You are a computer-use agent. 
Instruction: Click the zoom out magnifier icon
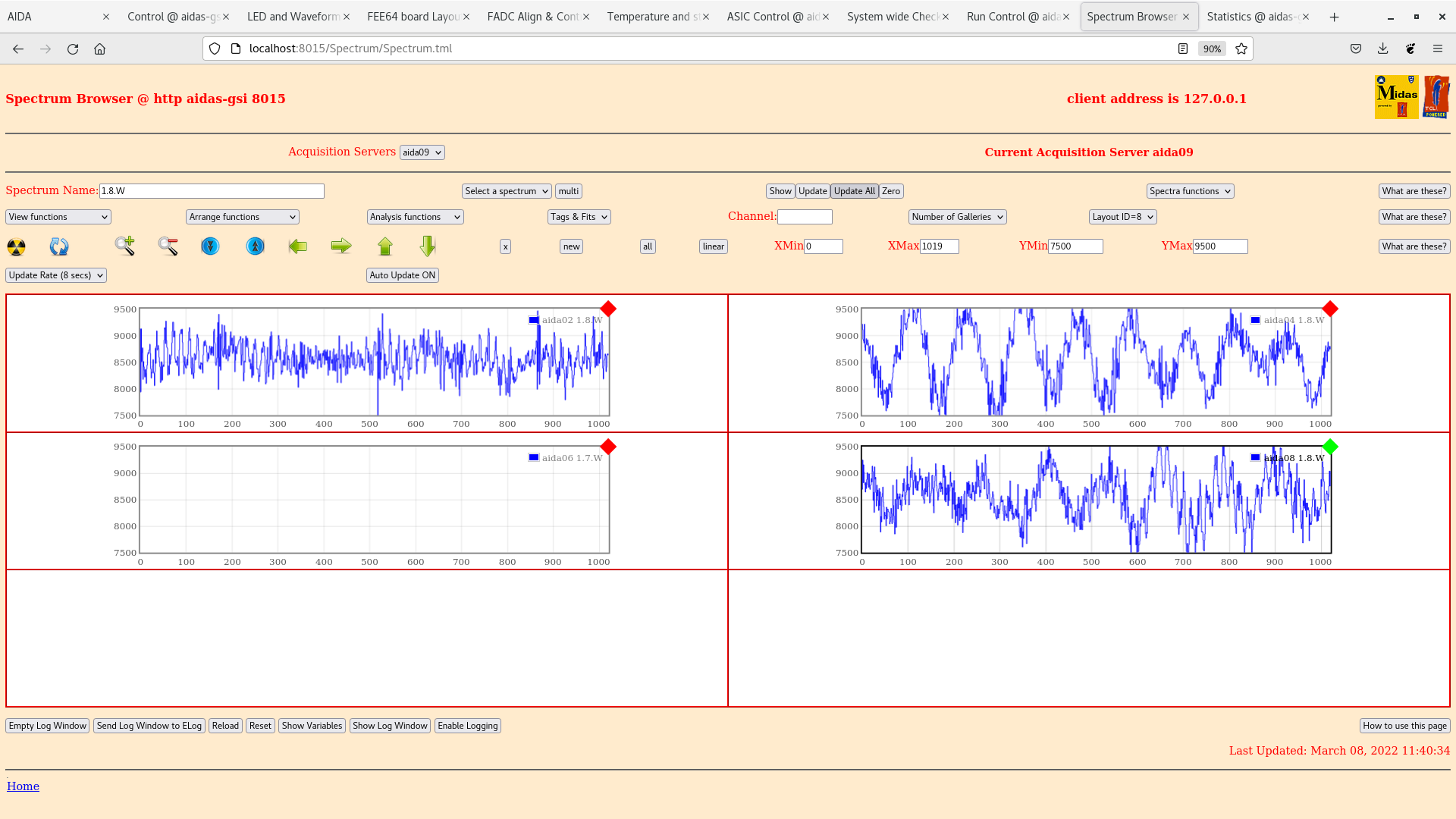coord(168,246)
